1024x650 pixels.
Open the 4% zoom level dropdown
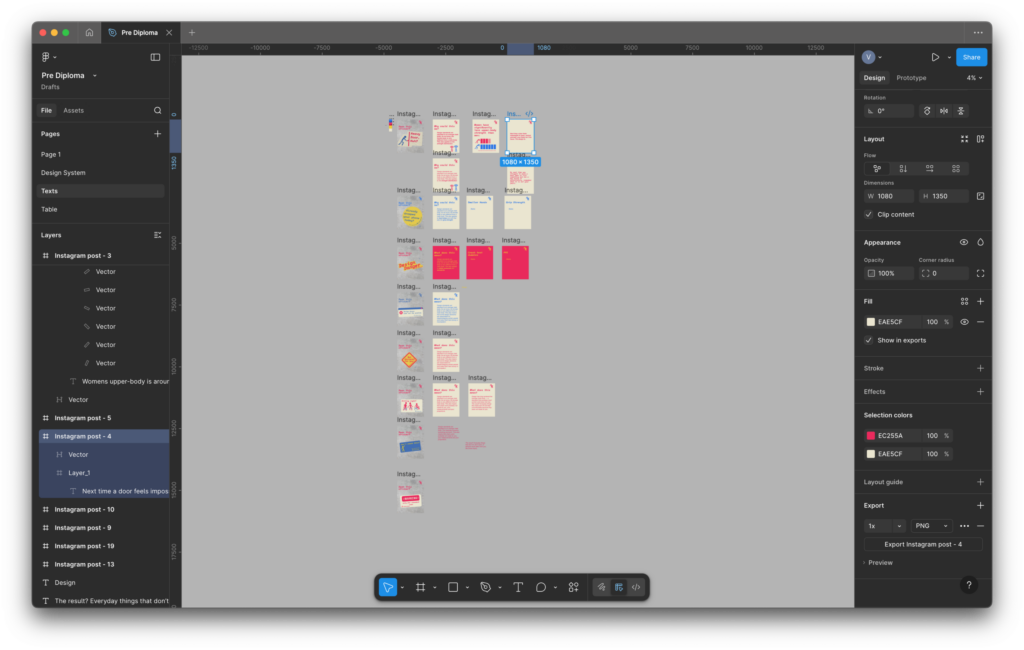point(974,78)
